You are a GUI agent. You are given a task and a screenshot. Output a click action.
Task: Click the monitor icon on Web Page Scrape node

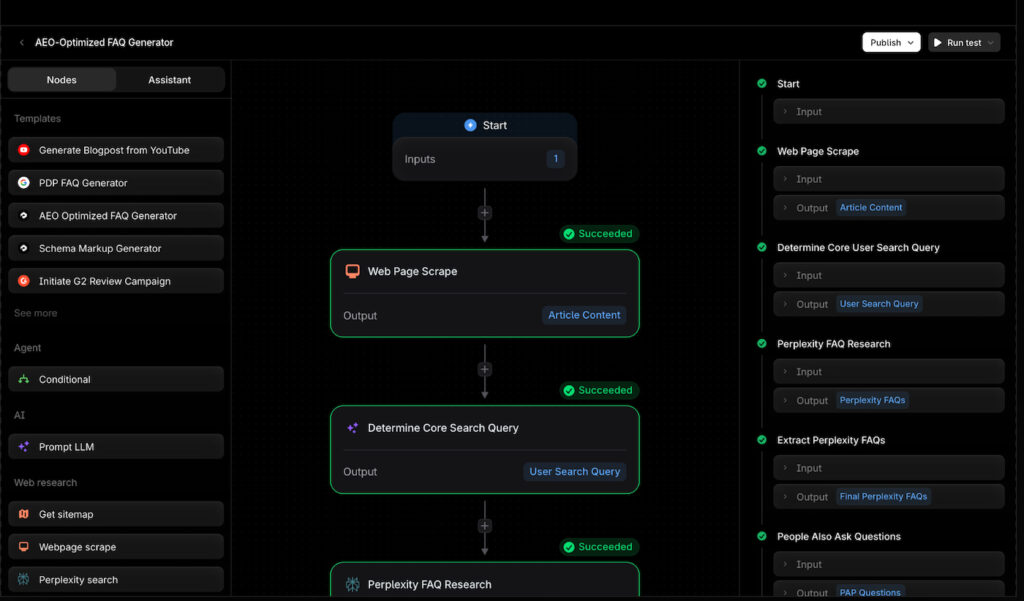352,271
